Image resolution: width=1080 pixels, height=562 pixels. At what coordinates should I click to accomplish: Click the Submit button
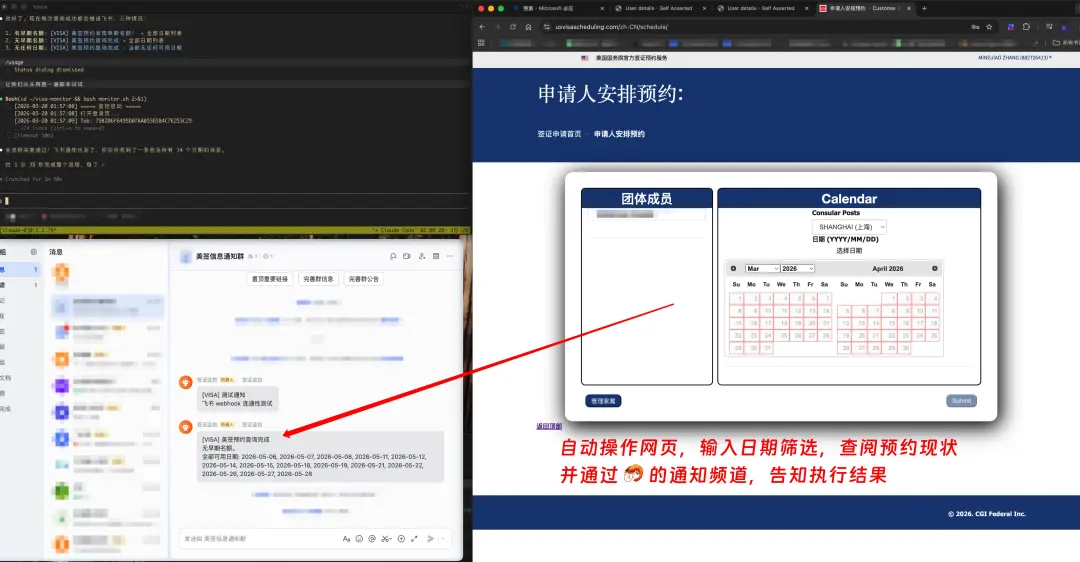961,401
